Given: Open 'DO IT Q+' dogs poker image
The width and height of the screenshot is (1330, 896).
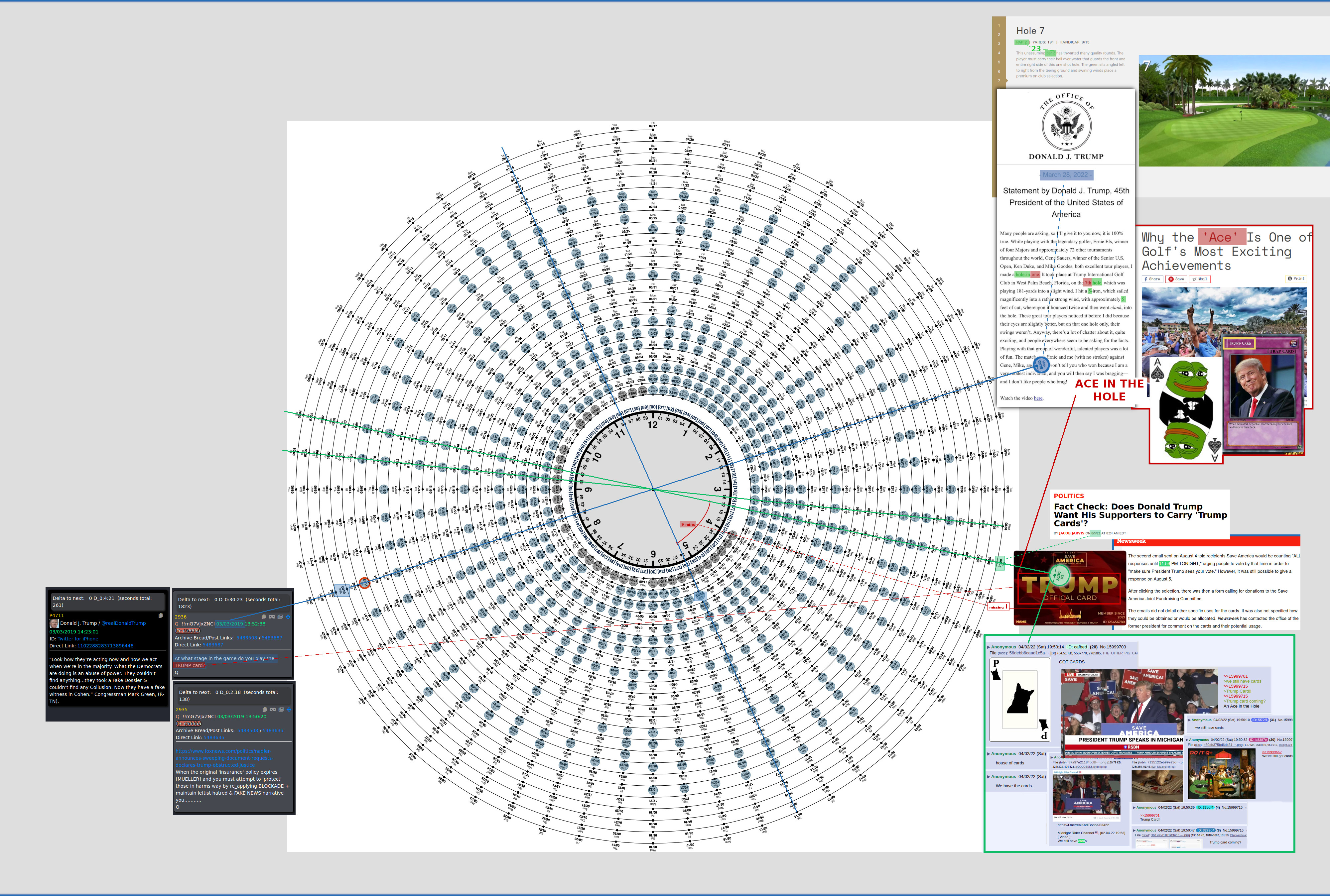Looking at the screenshot, I should [x=1221, y=774].
